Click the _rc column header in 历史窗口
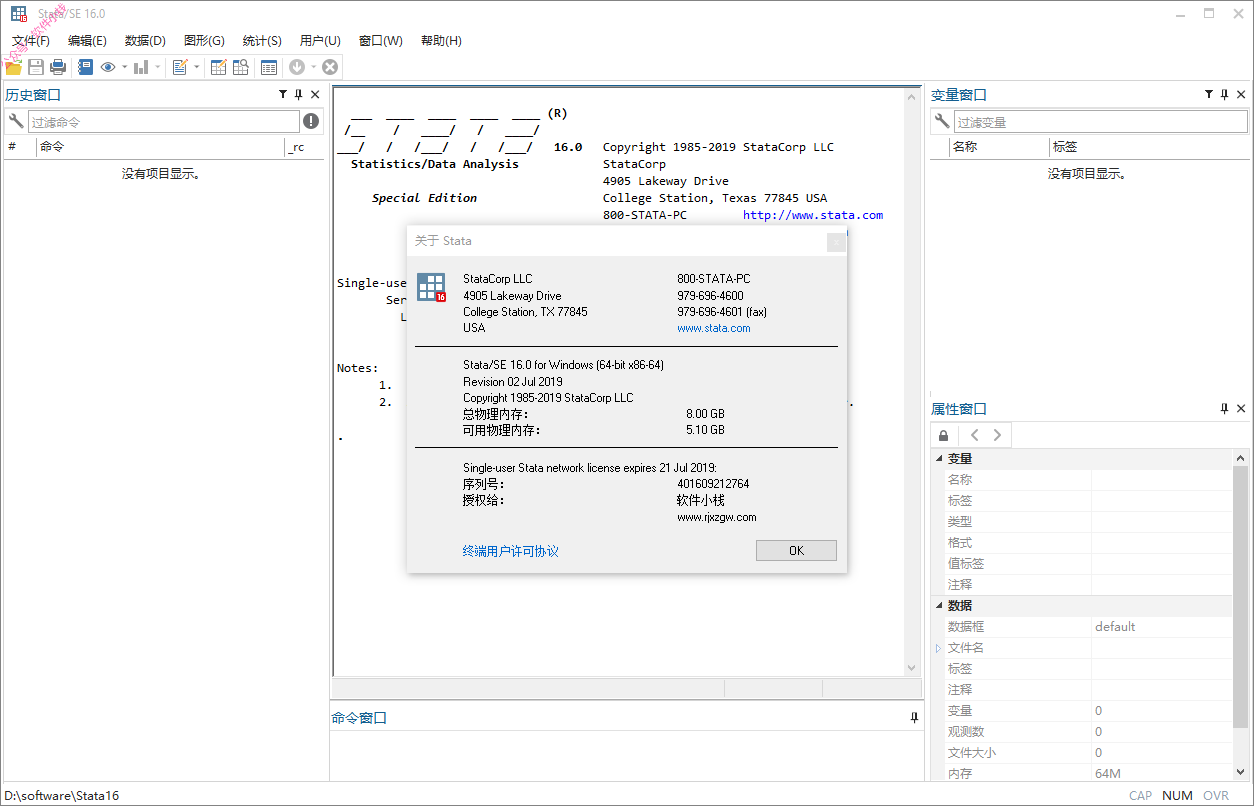The image size is (1254, 806). pos(304,147)
